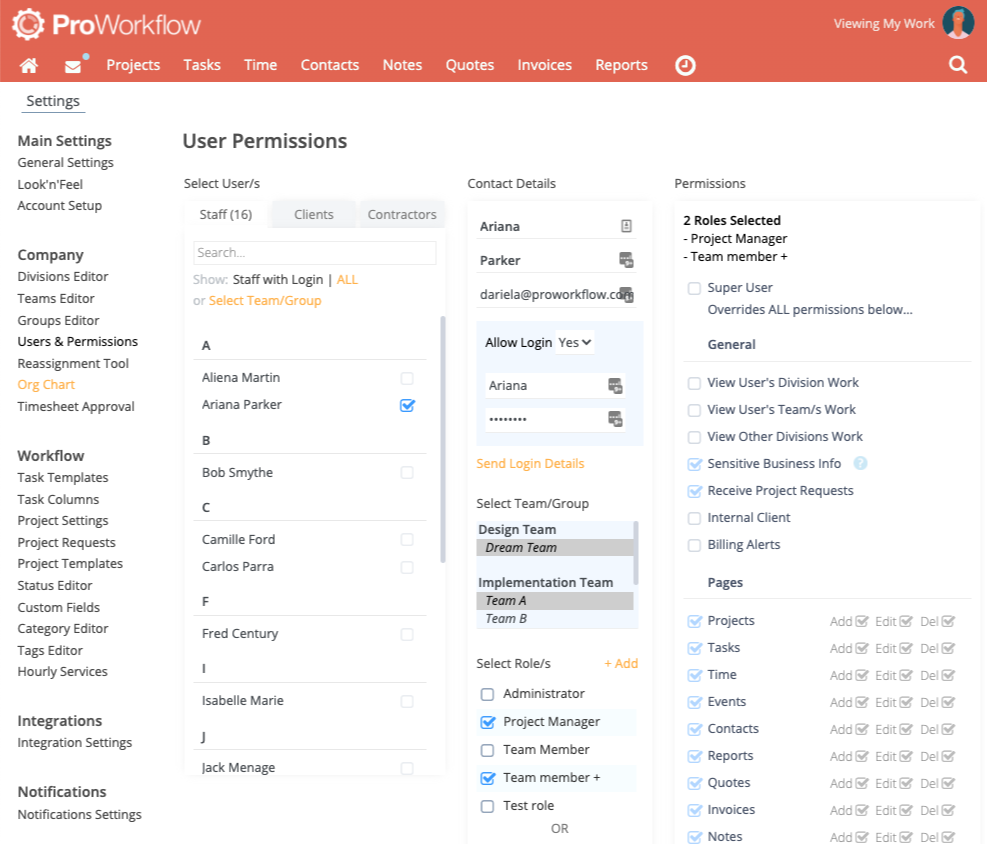
Task: Open the timer clock icon in the navbar
Action: [685, 64]
